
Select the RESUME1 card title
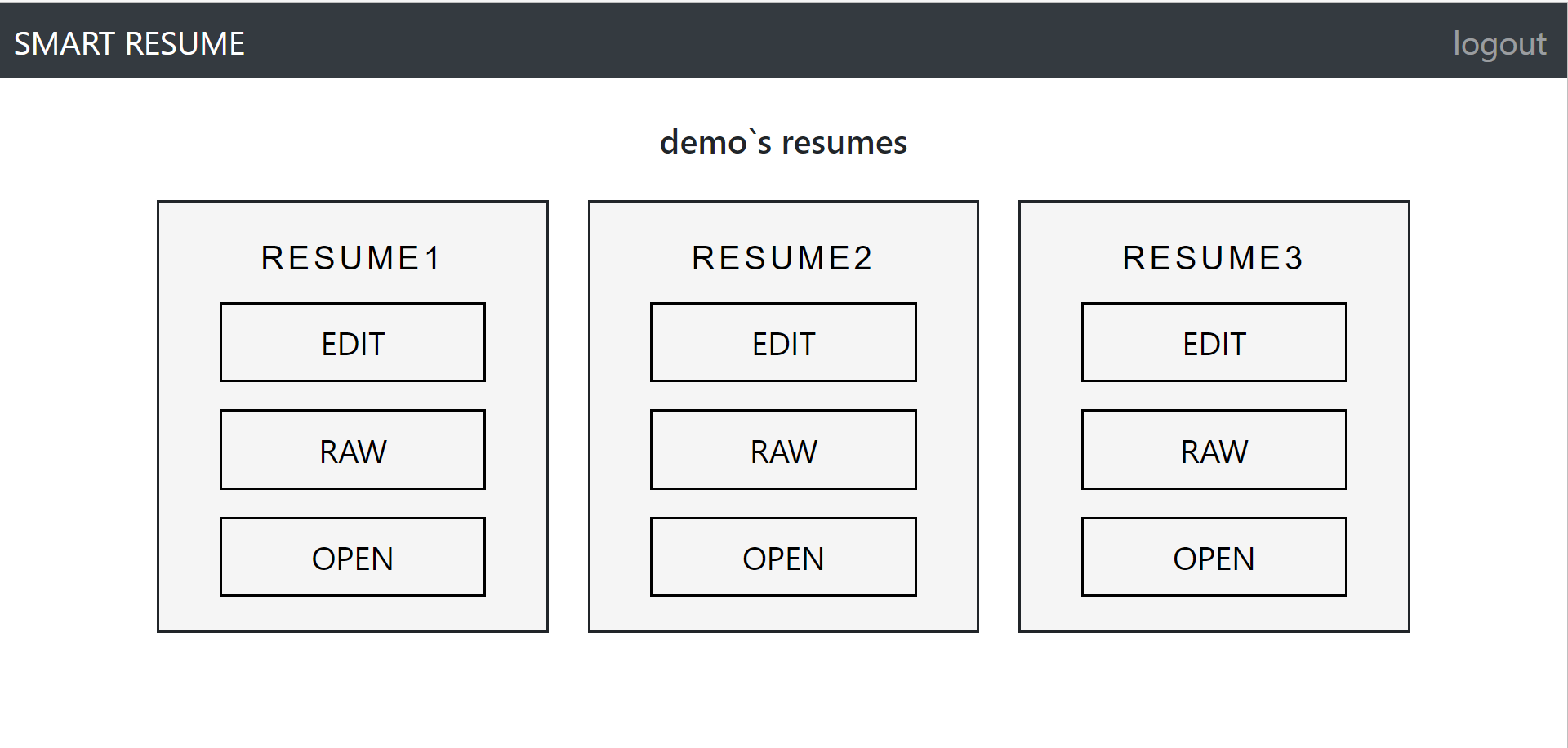pos(352,258)
